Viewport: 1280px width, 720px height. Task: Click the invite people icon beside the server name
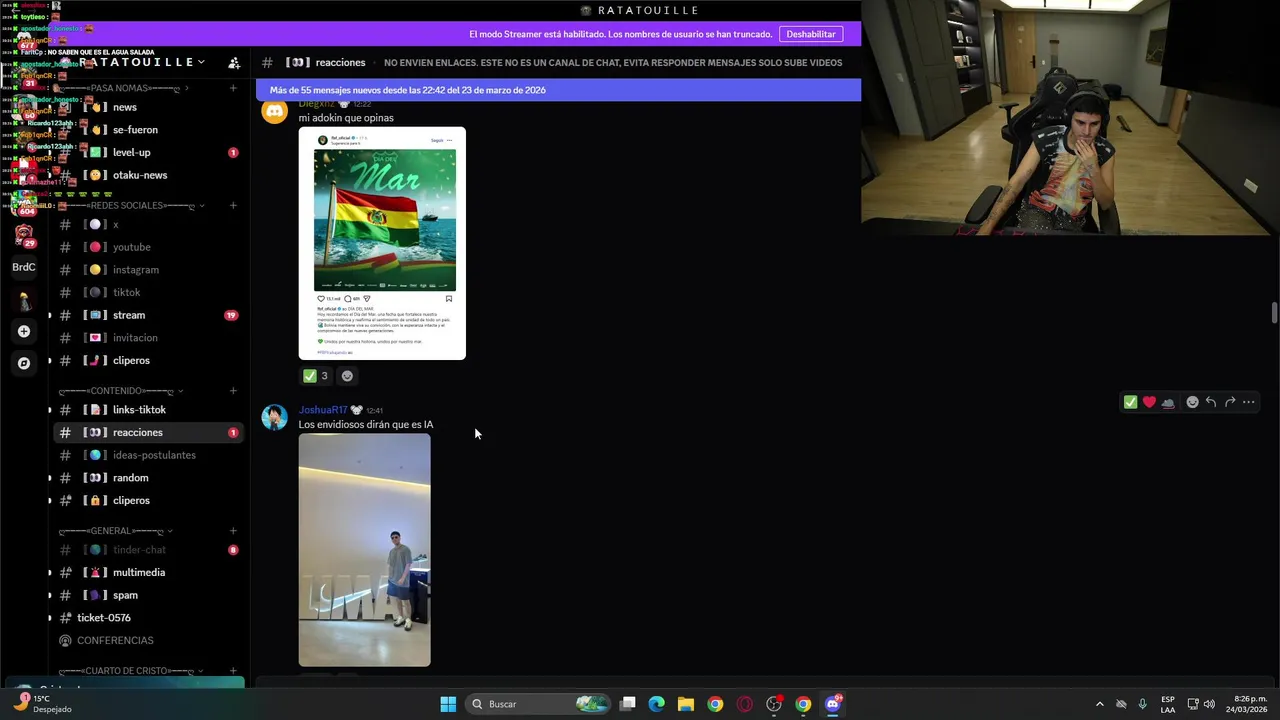pyautogui.click(x=234, y=63)
